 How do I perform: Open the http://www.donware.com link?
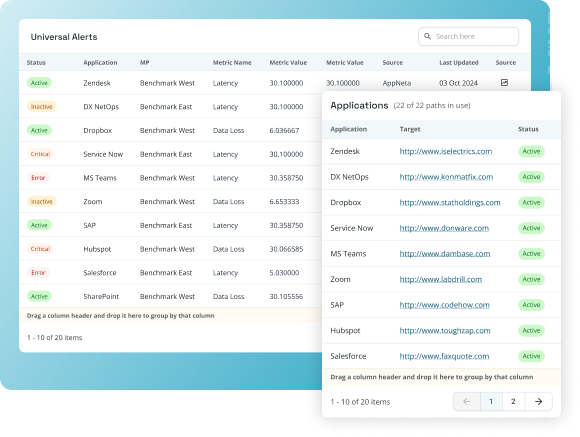(x=444, y=228)
